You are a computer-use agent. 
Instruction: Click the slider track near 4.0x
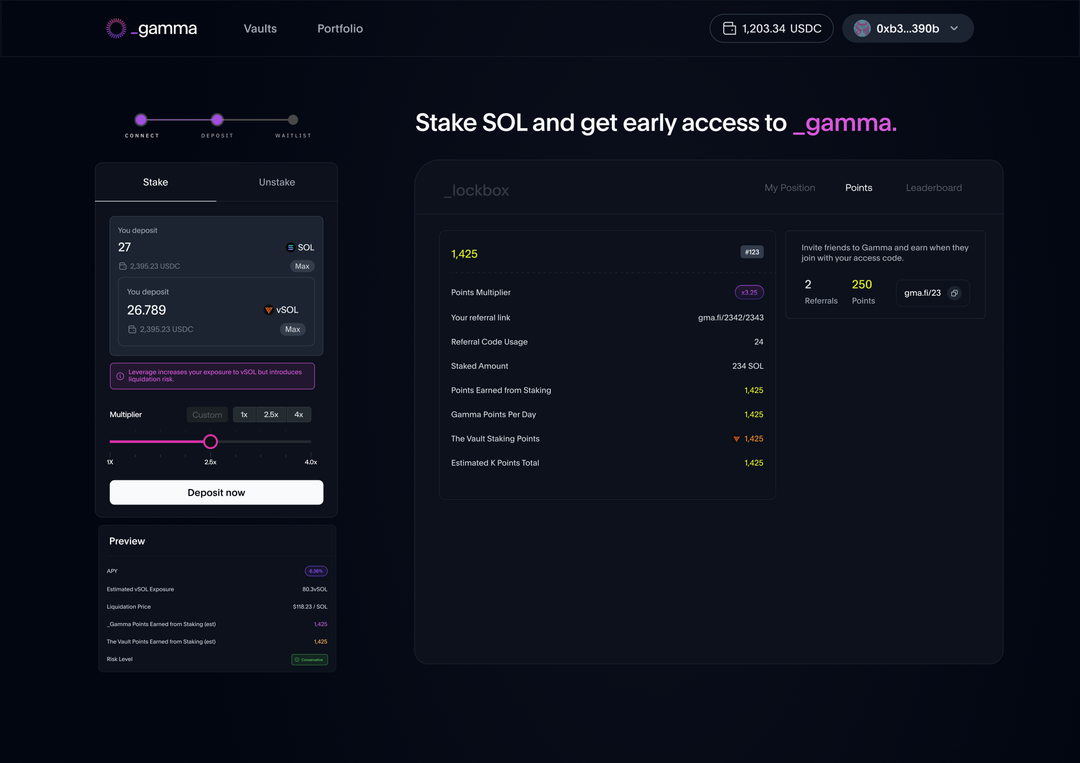pyautogui.click(x=309, y=441)
